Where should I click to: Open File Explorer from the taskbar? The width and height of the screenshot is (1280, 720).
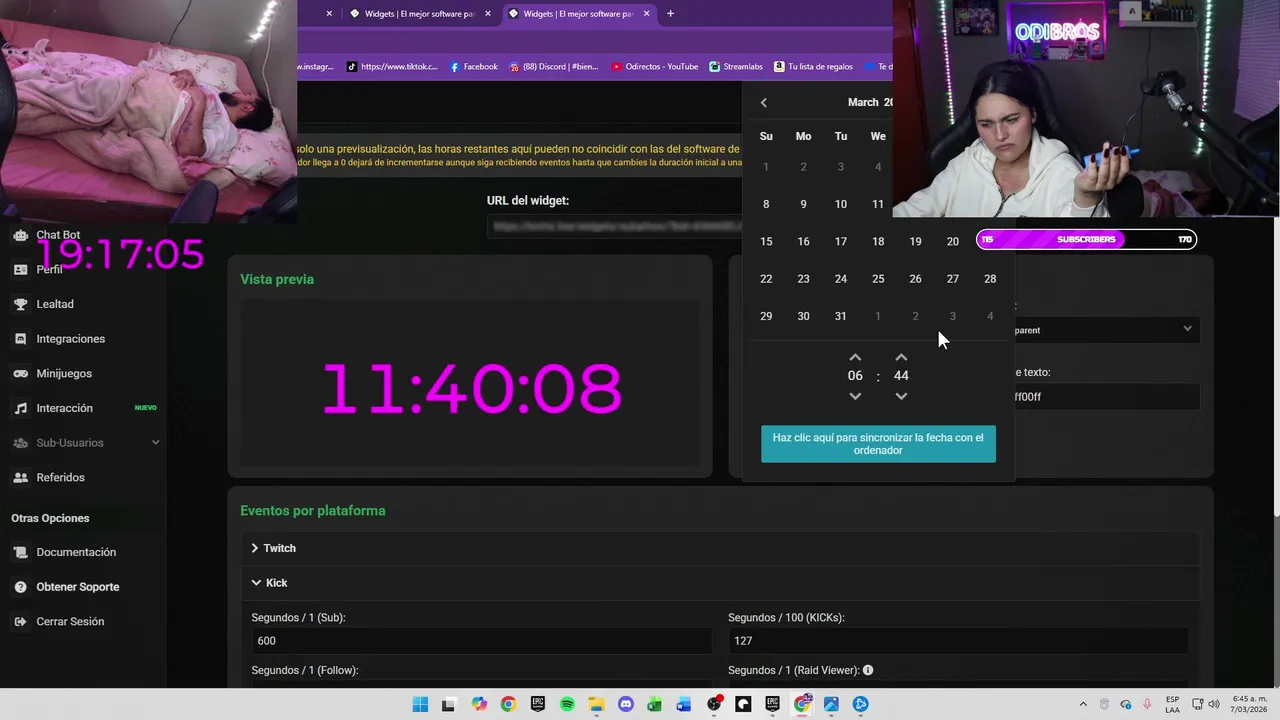tap(596, 704)
